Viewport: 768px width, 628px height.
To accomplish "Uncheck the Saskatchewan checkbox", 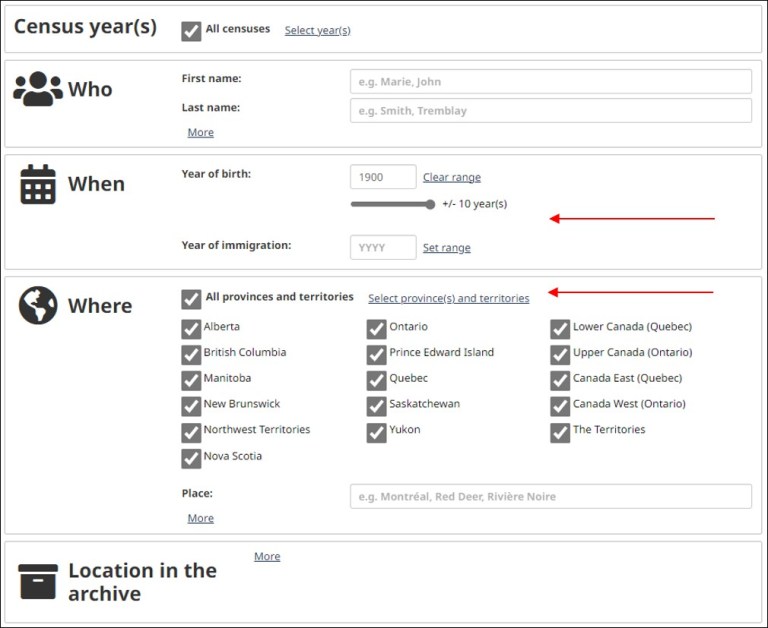I will click(x=376, y=407).
